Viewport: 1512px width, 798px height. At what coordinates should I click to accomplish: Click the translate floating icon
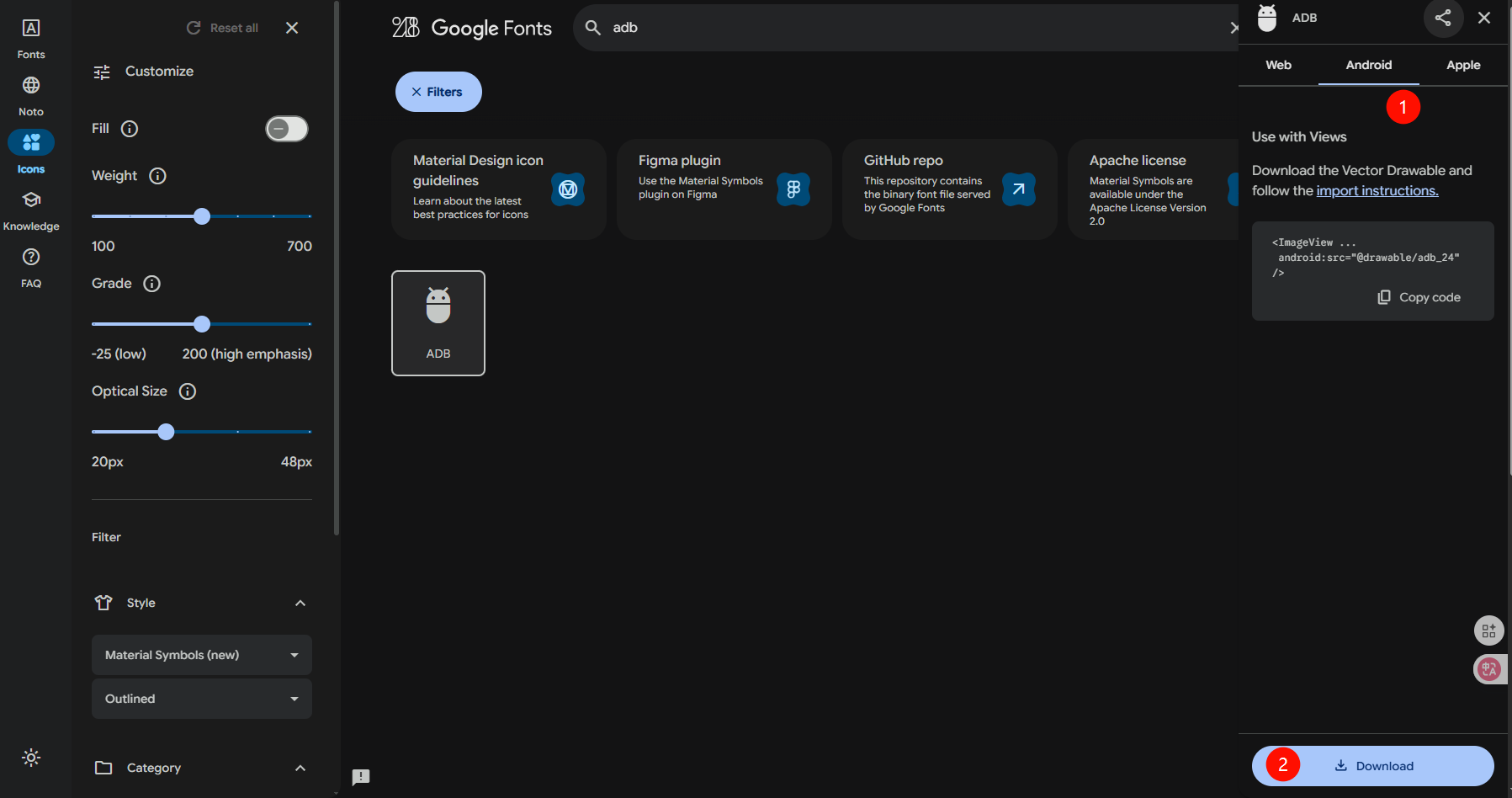tap(1489, 669)
